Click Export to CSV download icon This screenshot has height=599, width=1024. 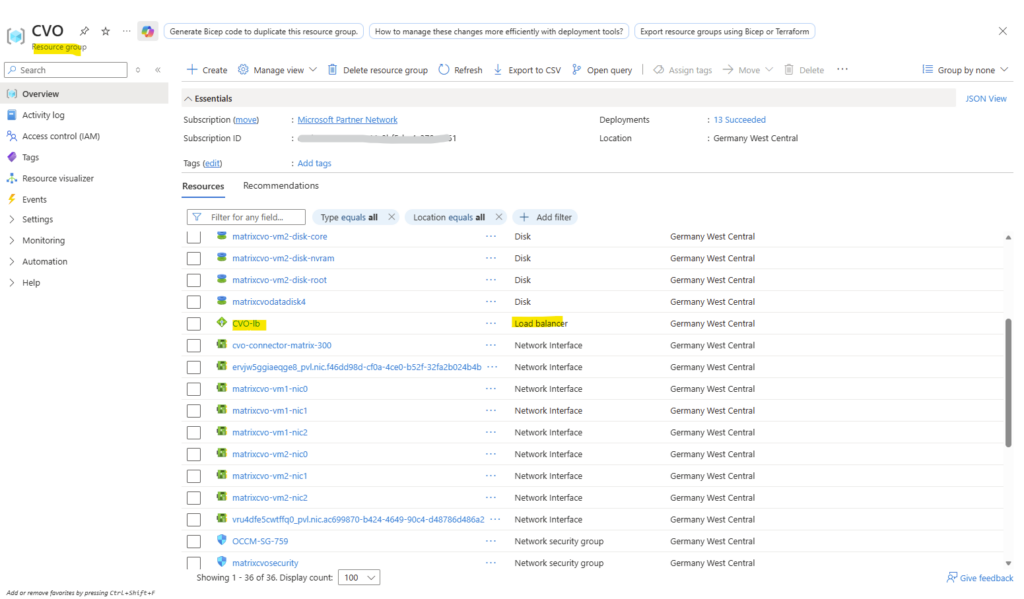pos(498,70)
